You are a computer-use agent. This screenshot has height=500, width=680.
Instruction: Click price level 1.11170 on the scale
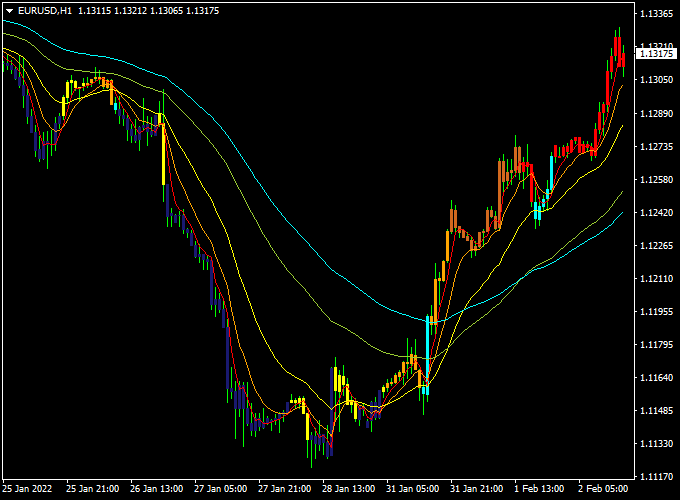tap(657, 477)
